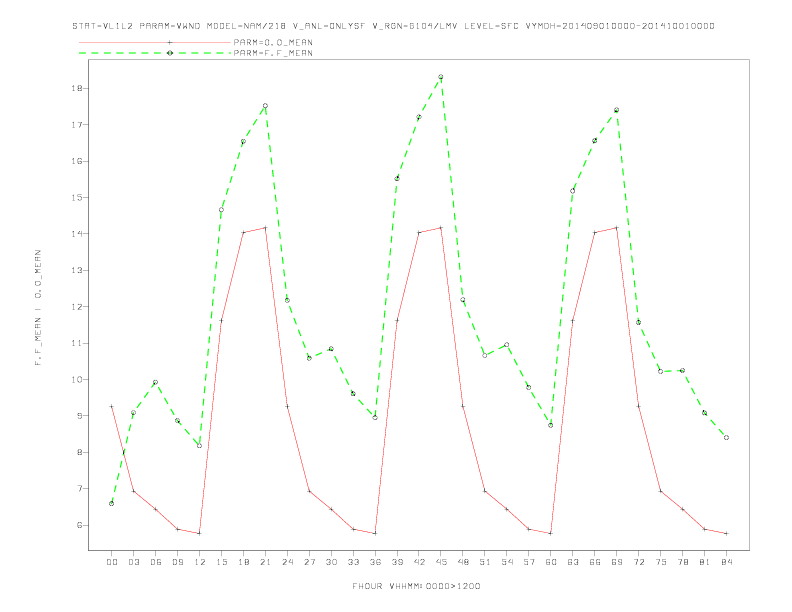792x612 pixels.
Task: Click the y-axis tick label 13
Action: (x=77, y=271)
